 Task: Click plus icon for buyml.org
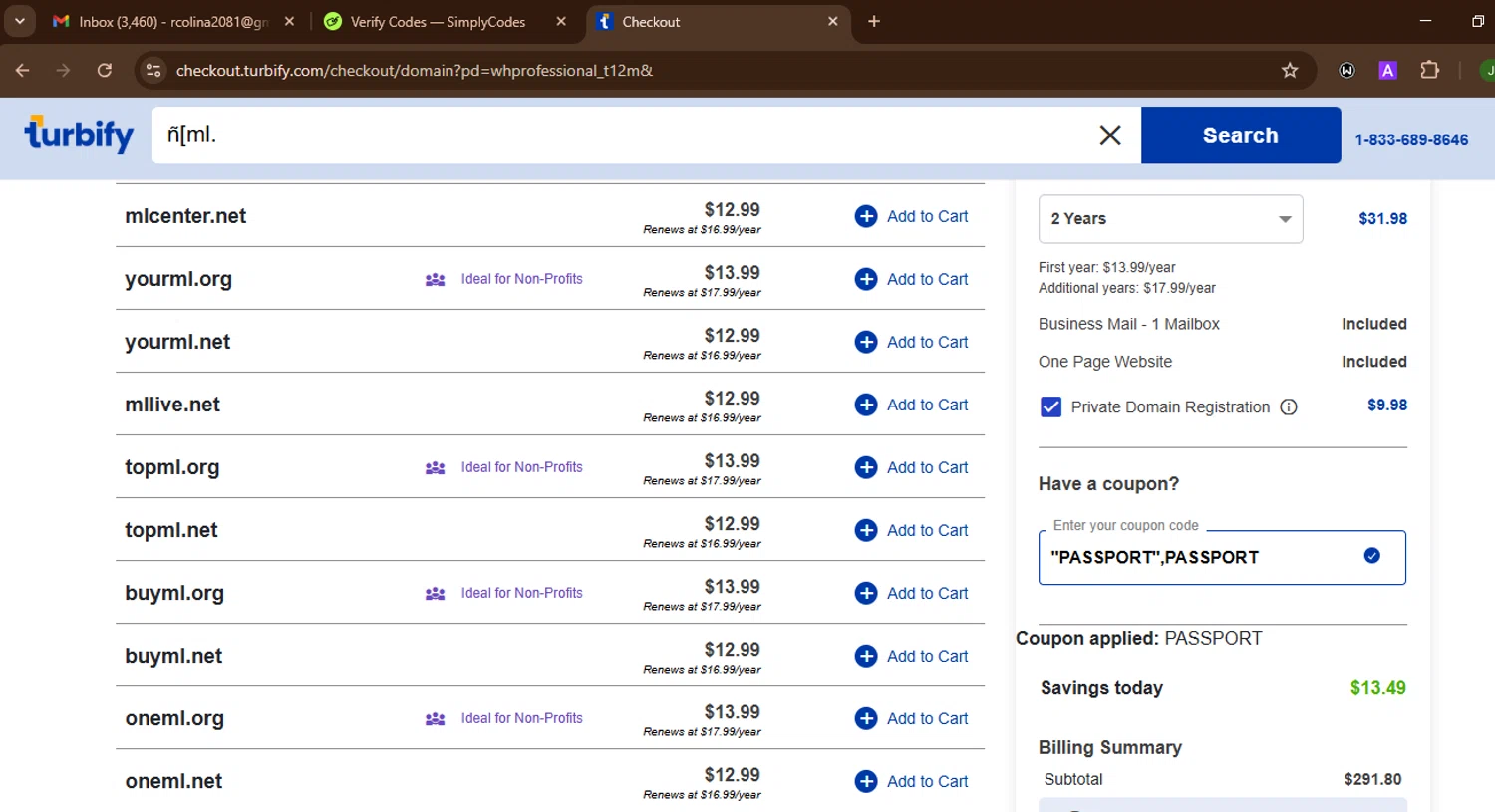[x=866, y=593]
